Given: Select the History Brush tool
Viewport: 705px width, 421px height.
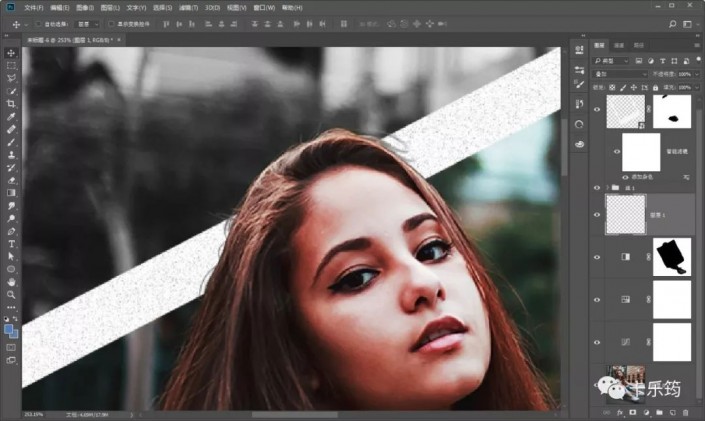Looking at the screenshot, I should click(x=11, y=168).
